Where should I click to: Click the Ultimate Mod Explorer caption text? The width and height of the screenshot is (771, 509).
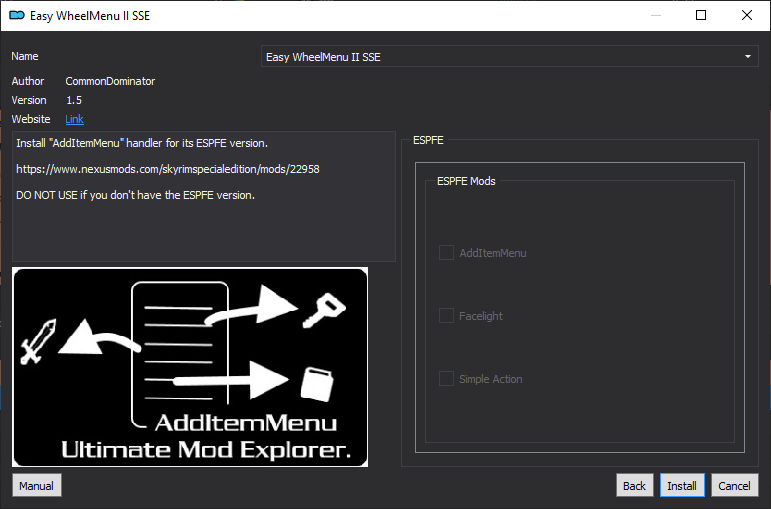tap(206, 451)
